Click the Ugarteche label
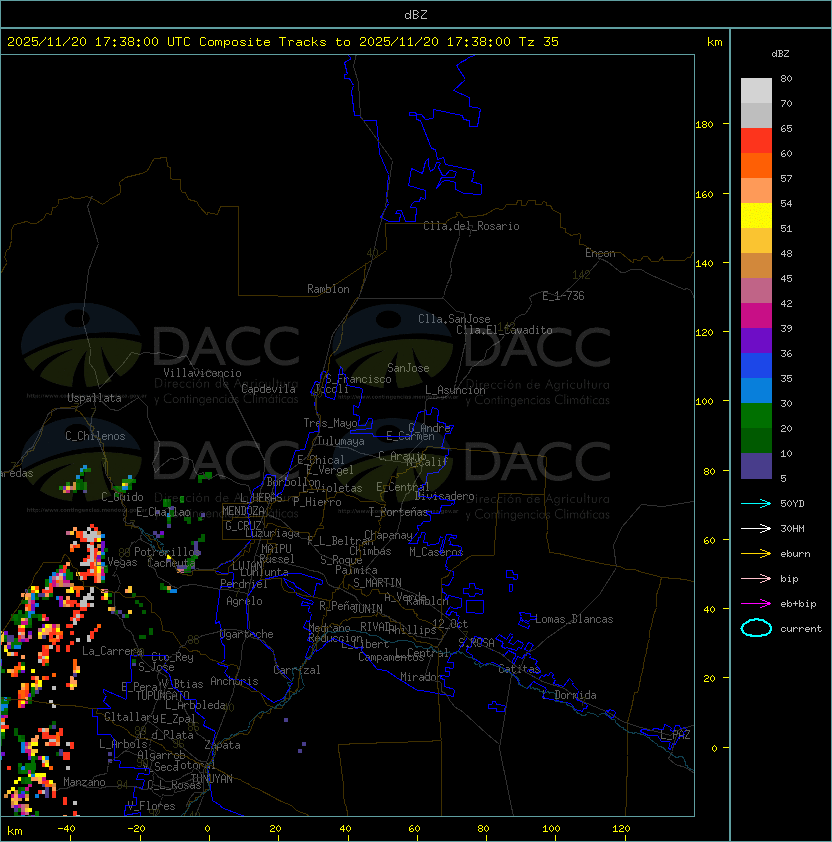Image resolution: width=832 pixels, height=842 pixels. pyautogui.click(x=247, y=634)
